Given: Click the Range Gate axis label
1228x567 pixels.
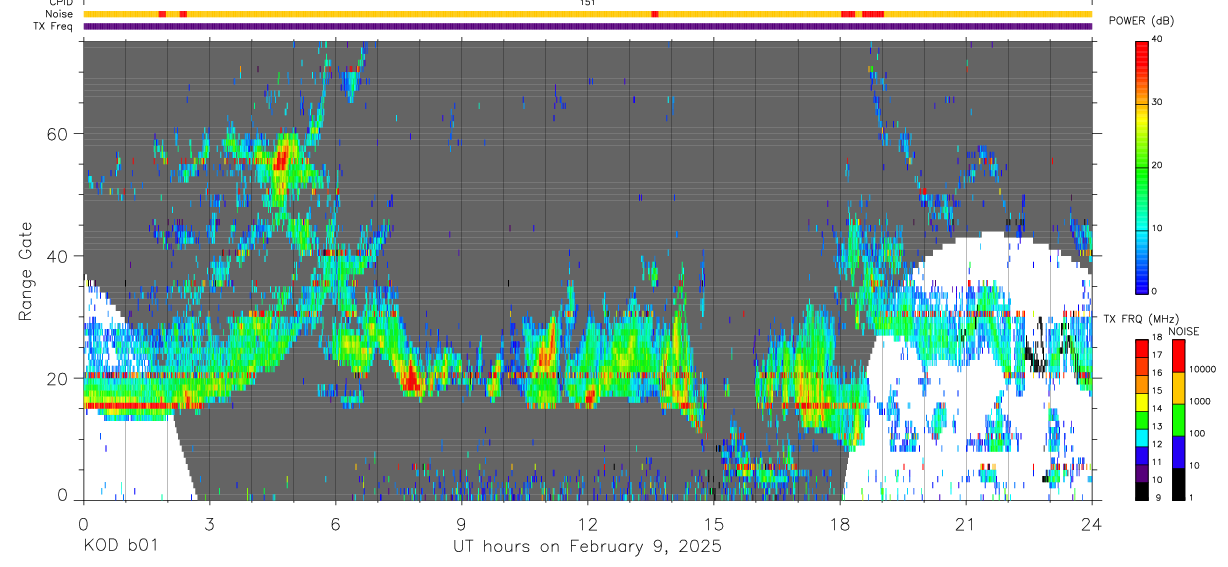Looking at the screenshot, I should pos(25,272).
